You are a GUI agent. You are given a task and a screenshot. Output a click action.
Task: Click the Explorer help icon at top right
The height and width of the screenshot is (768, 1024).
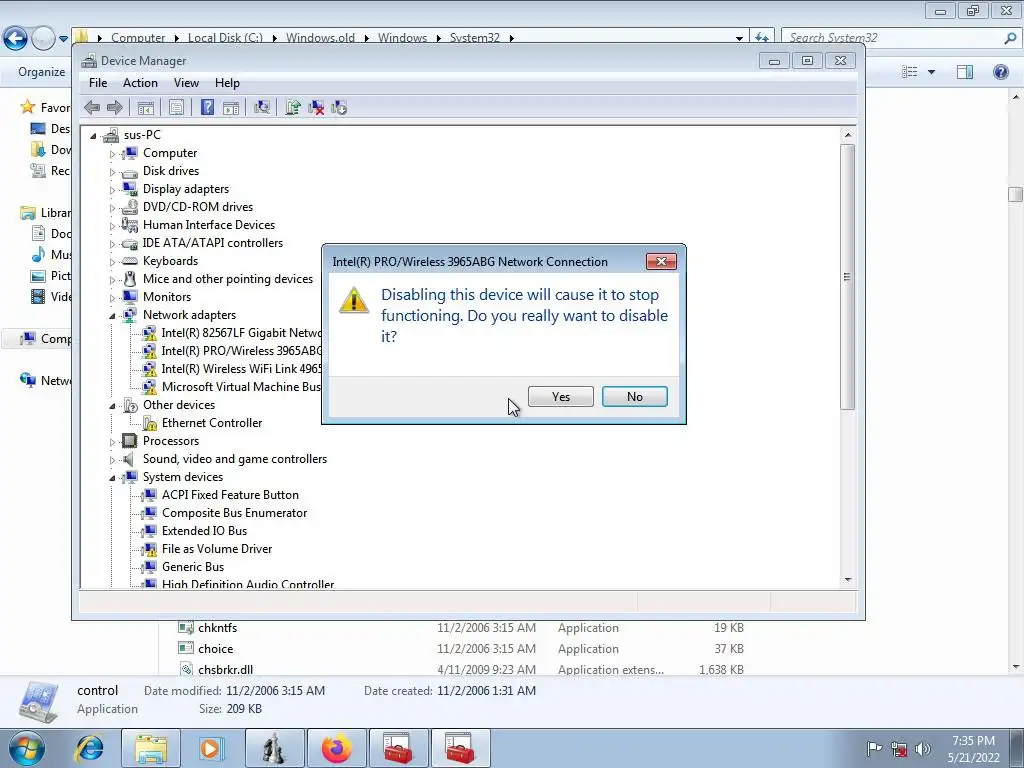(1000, 72)
